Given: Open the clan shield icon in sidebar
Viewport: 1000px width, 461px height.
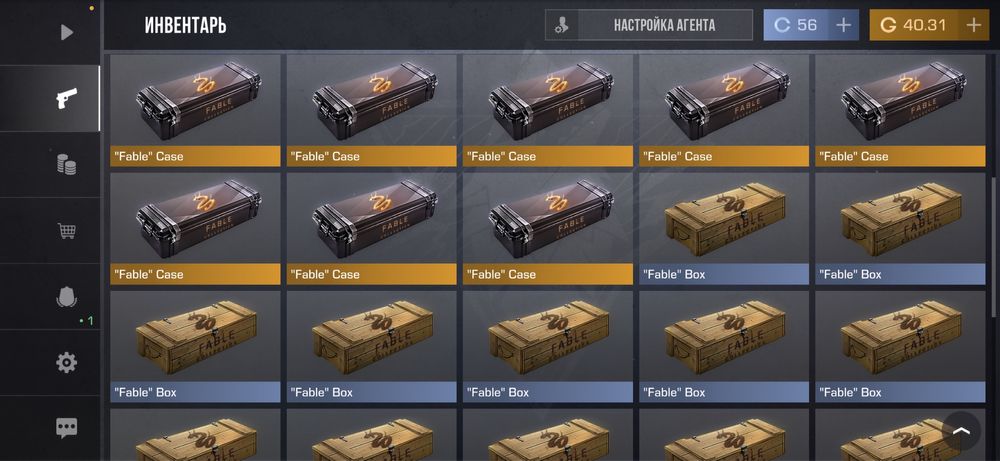Looking at the screenshot, I should 66,296.
